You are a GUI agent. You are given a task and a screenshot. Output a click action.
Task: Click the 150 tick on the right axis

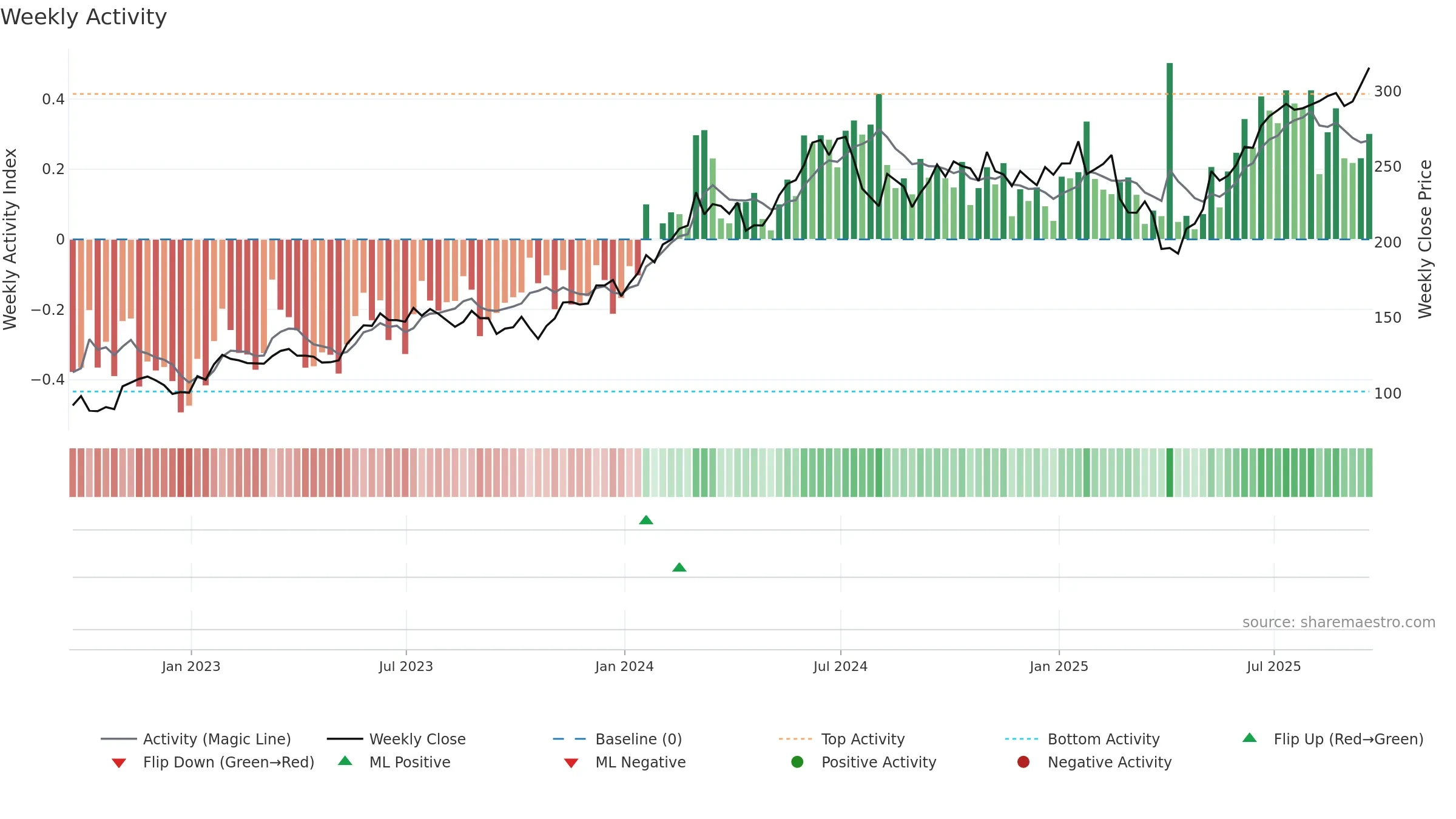coord(1388,317)
